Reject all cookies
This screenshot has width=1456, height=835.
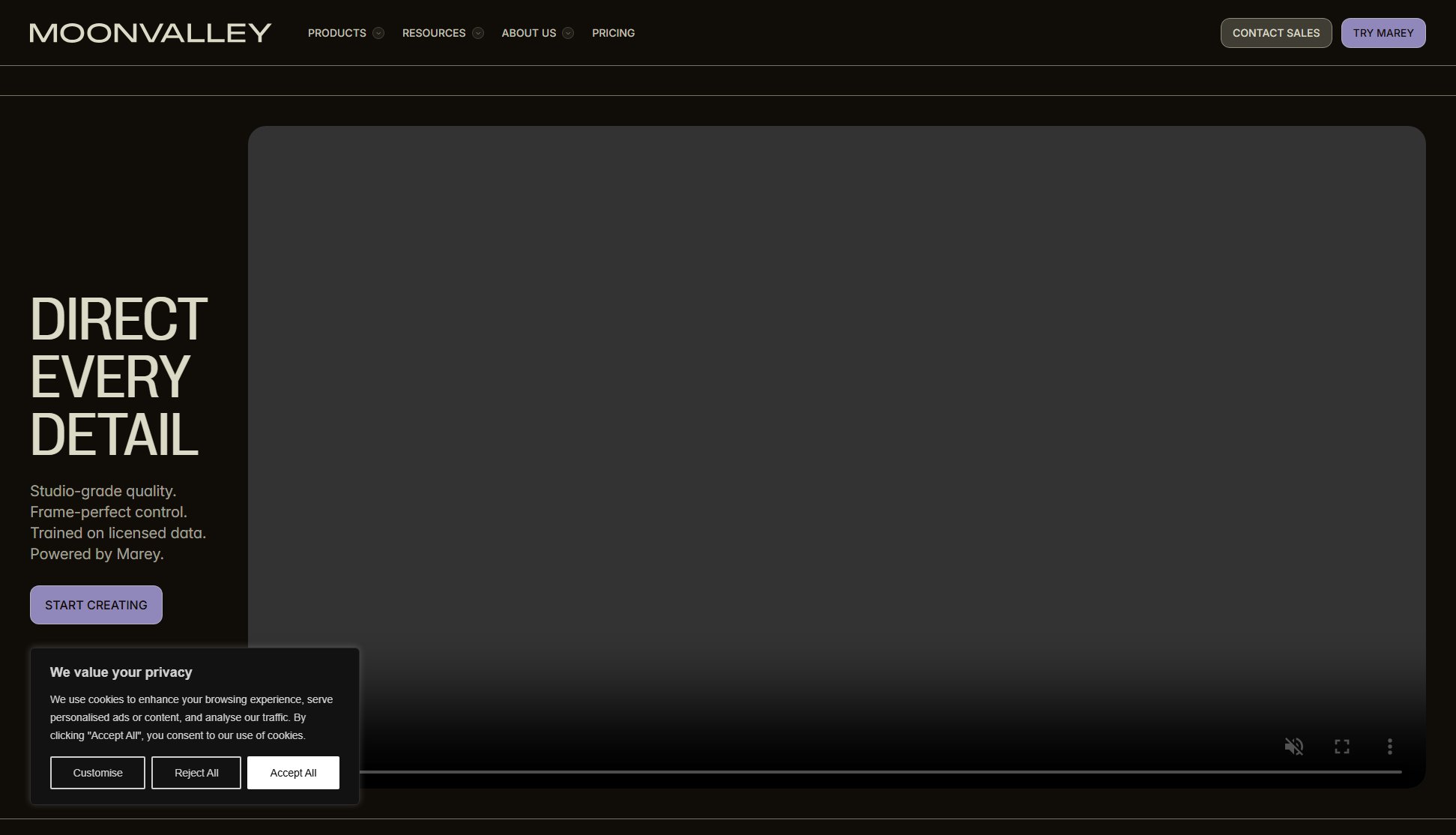pyautogui.click(x=196, y=773)
